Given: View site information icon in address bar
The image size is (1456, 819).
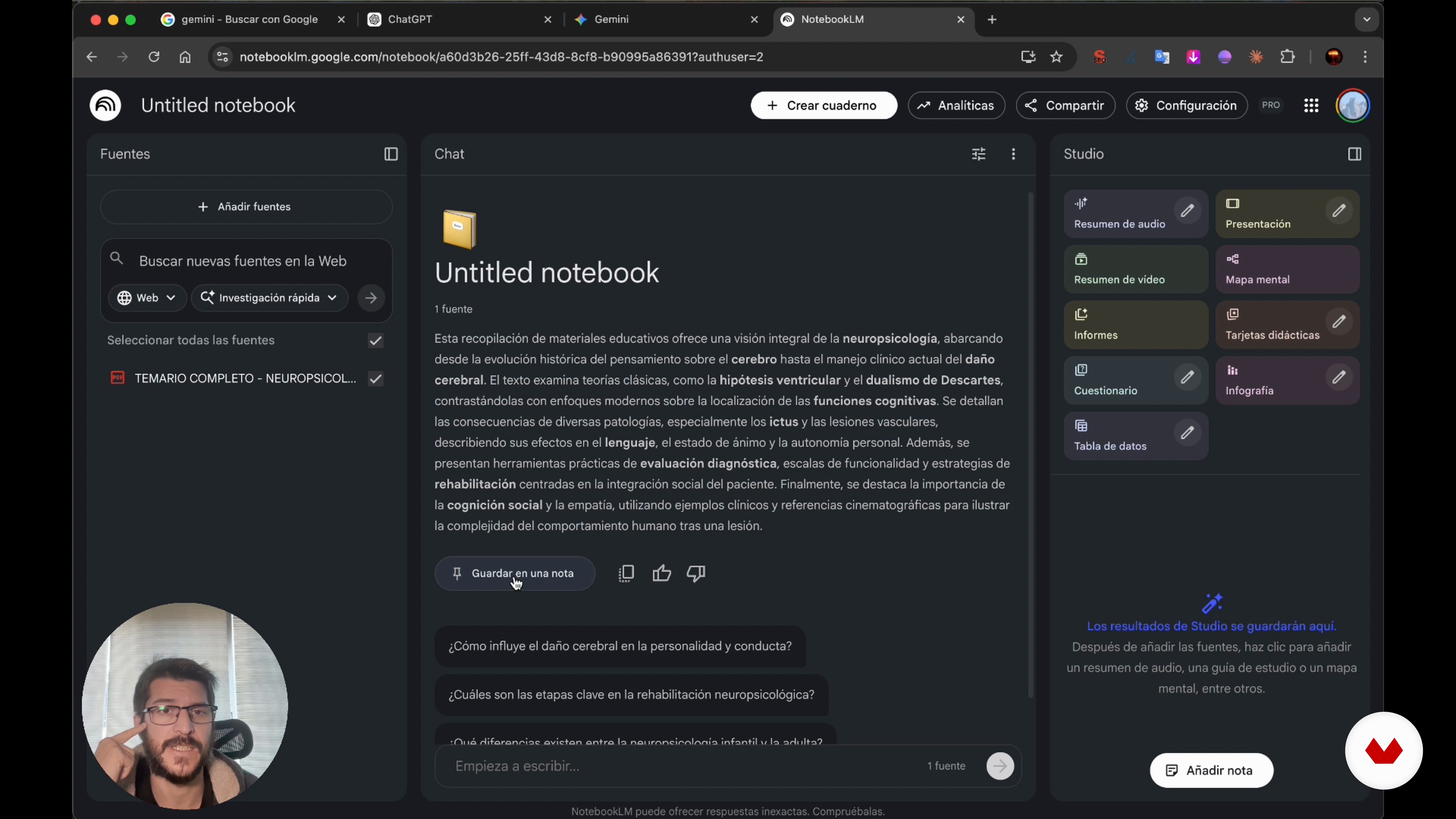Looking at the screenshot, I should (x=223, y=56).
